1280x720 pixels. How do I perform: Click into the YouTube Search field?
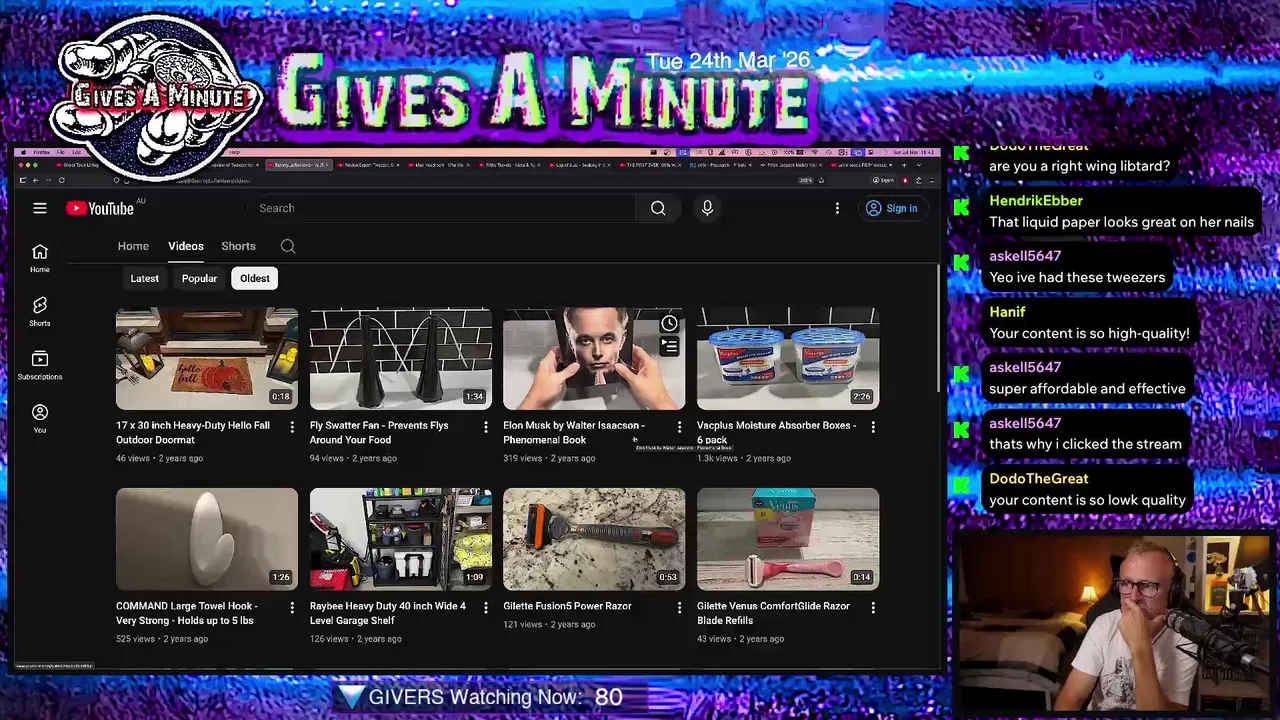tap(440, 208)
